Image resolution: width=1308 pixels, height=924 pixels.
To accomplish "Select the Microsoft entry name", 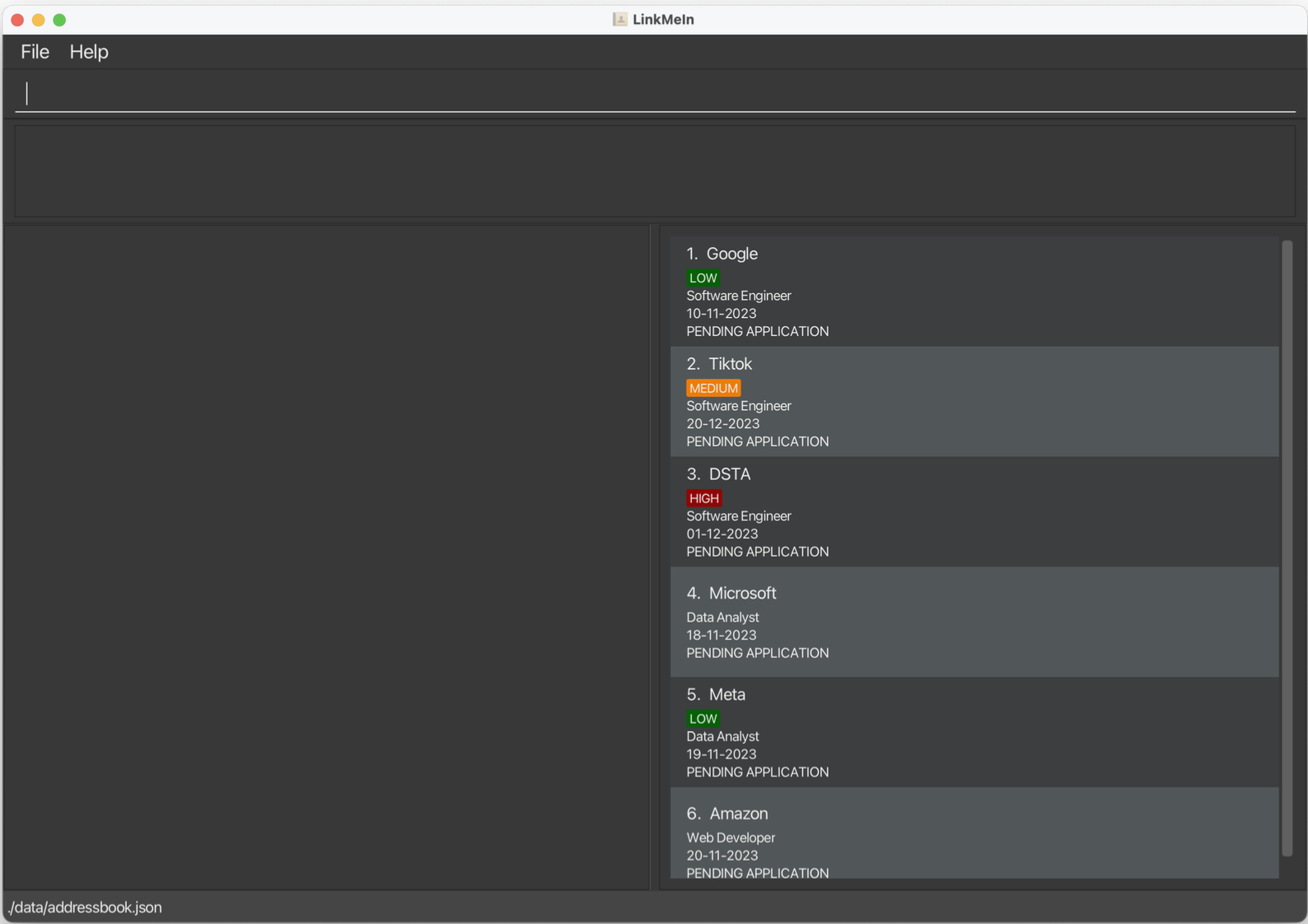I will (x=742, y=593).
